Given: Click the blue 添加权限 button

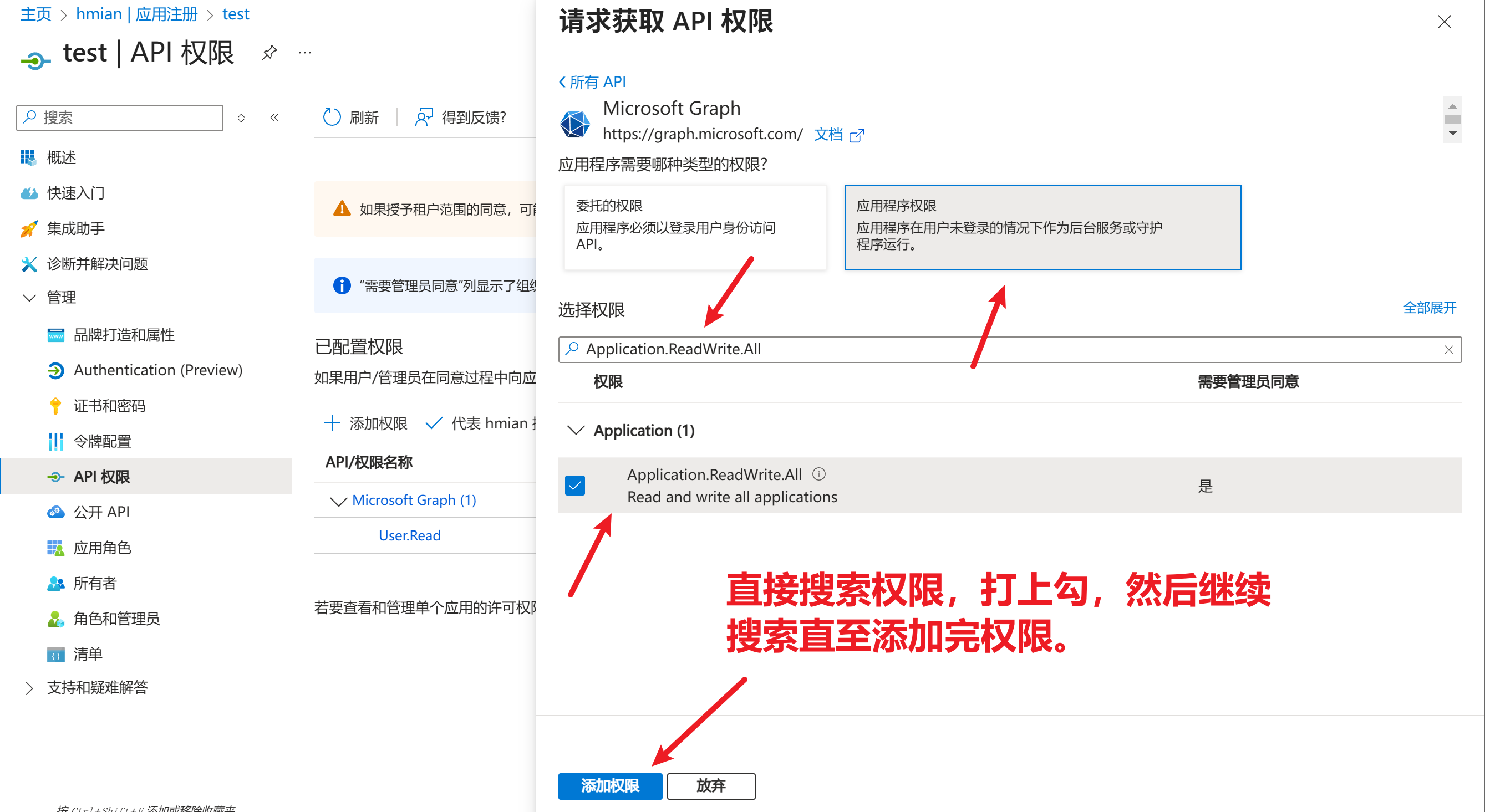Looking at the screenshot, I should pos(609,785).
